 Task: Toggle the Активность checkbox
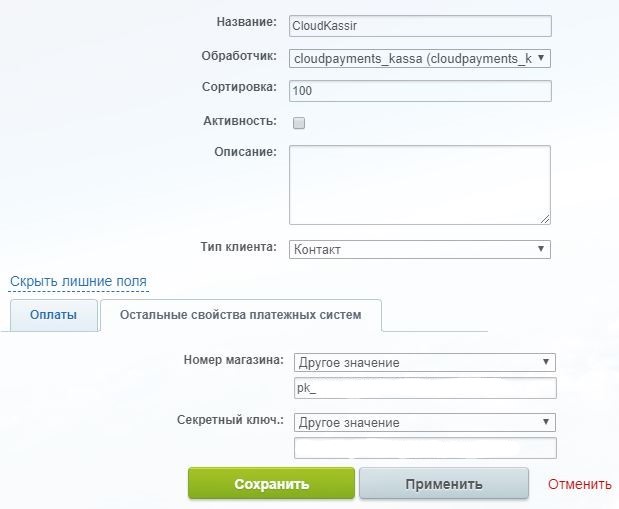(x=298, y=123)
